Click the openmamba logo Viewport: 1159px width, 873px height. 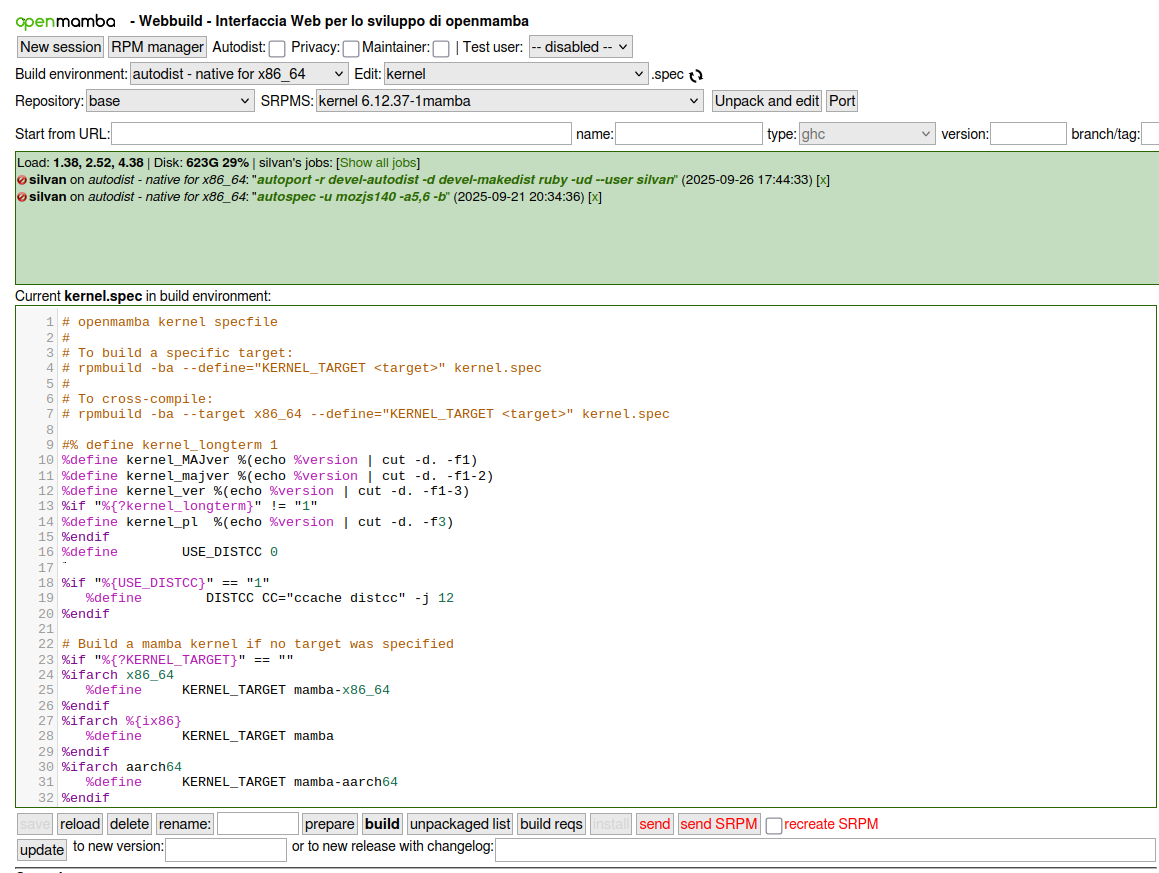pyautogui.click(x=66, y=21)
